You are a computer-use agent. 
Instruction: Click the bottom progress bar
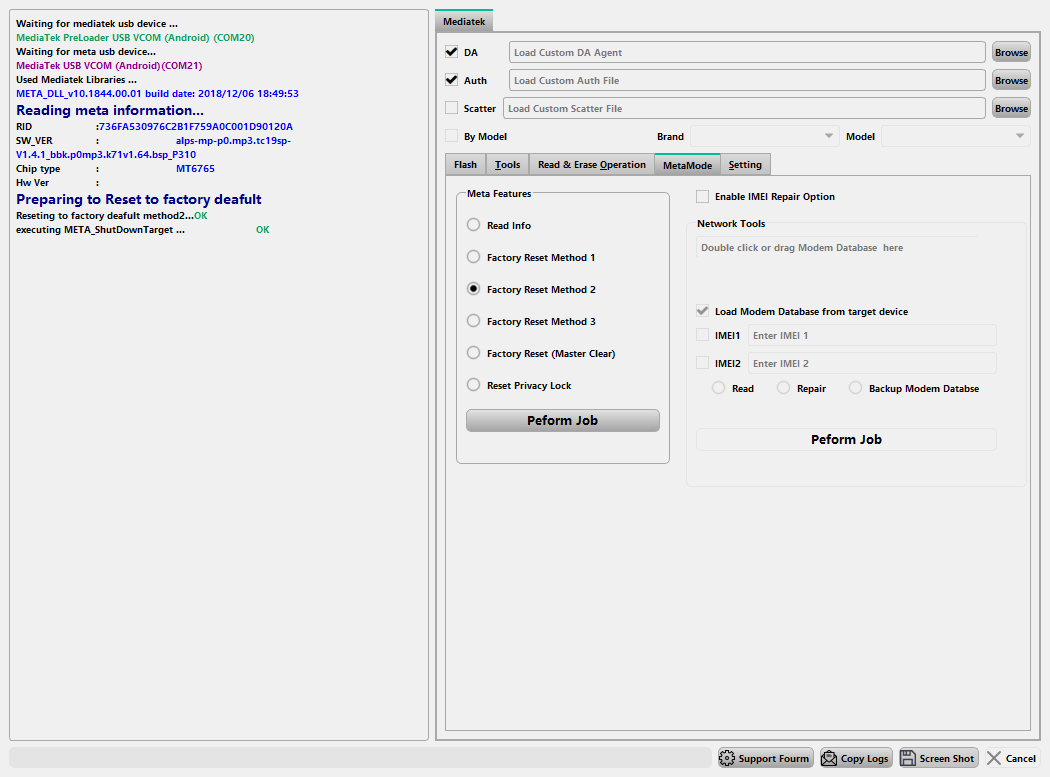[360, 758]
